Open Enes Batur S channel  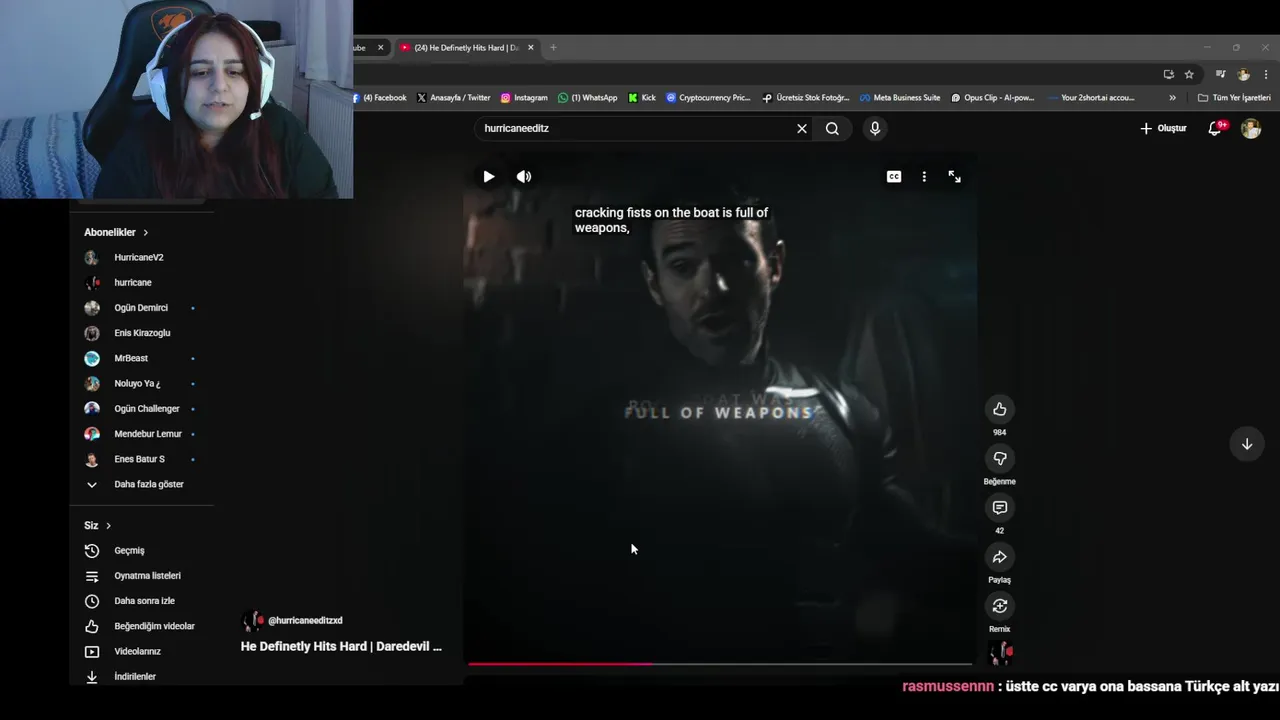coord(140,459)
